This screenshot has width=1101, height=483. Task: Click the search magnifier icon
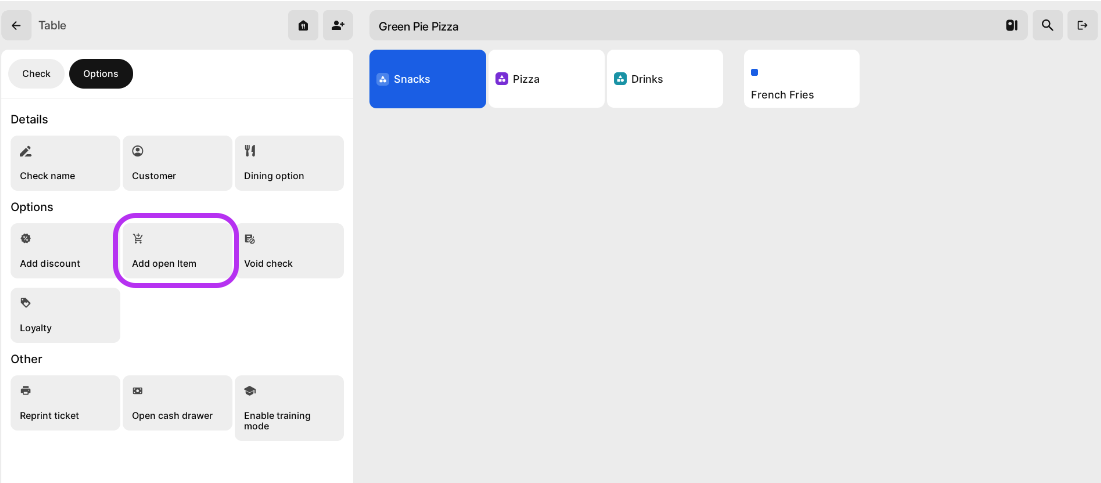pyautogui.click(x=1047, y=25)
